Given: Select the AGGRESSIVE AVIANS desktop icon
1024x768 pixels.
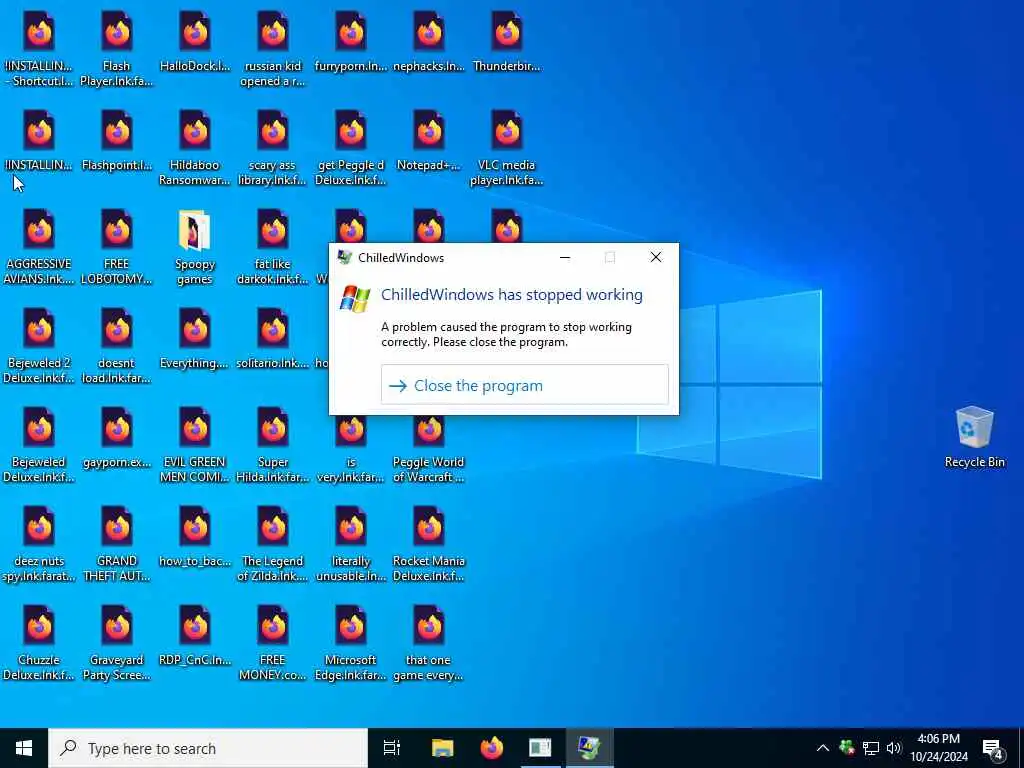Looking at the screenshot, I should [x=39, y=248].
